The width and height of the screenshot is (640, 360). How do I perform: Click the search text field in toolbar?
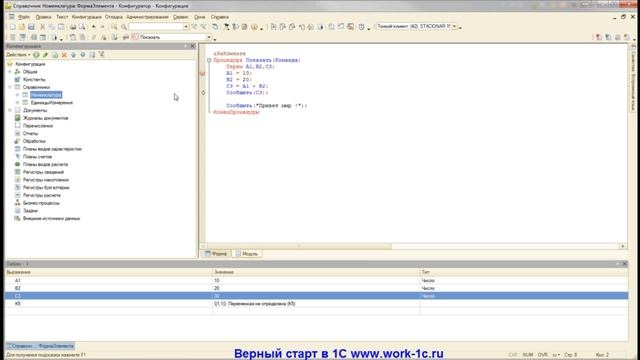click(156, 27)
